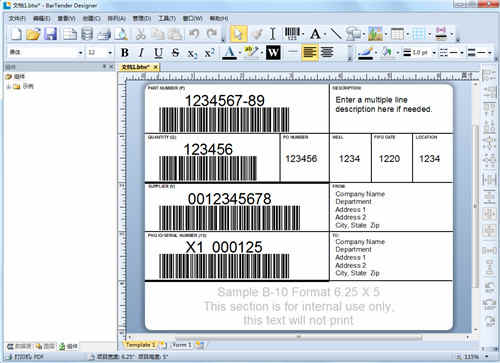Toggle bold formatting
500x363 pixels.
coord(125,53)
